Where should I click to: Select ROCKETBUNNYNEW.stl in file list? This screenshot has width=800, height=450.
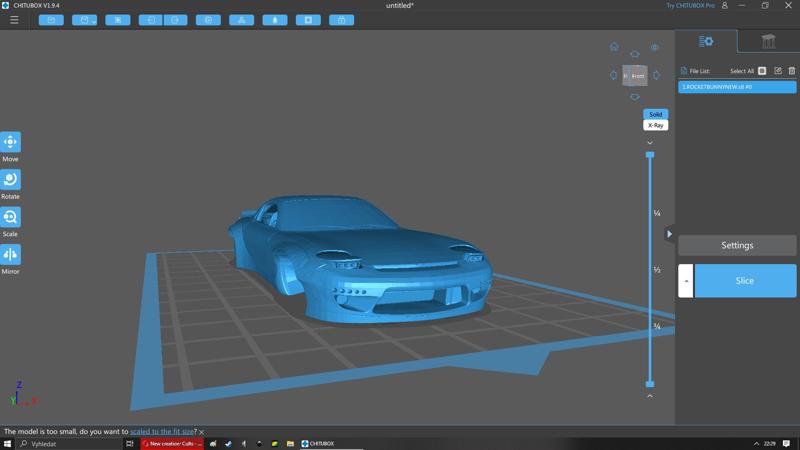click(737, 87)
